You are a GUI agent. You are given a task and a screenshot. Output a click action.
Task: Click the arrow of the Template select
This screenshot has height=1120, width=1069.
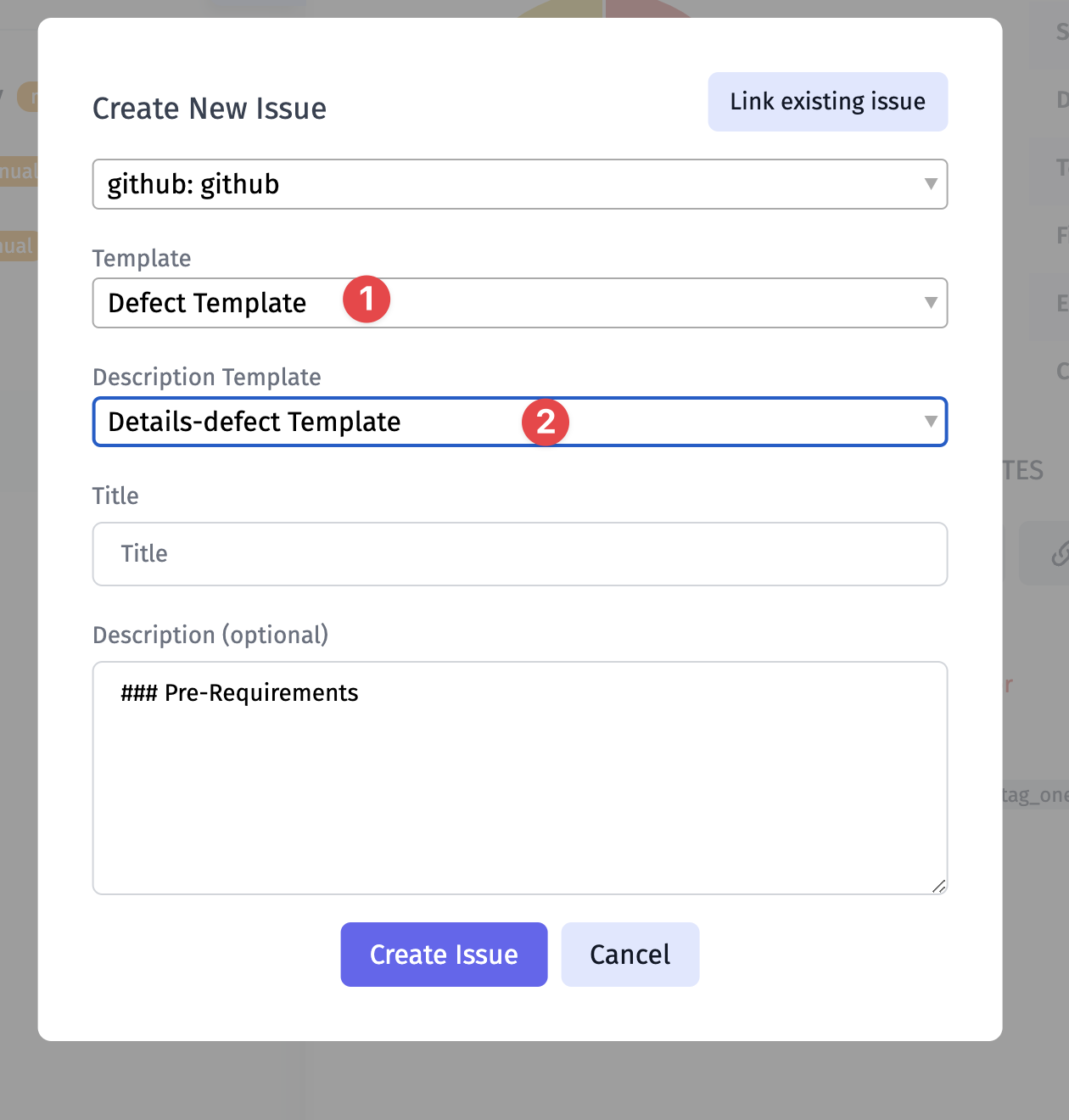(931, 303)
